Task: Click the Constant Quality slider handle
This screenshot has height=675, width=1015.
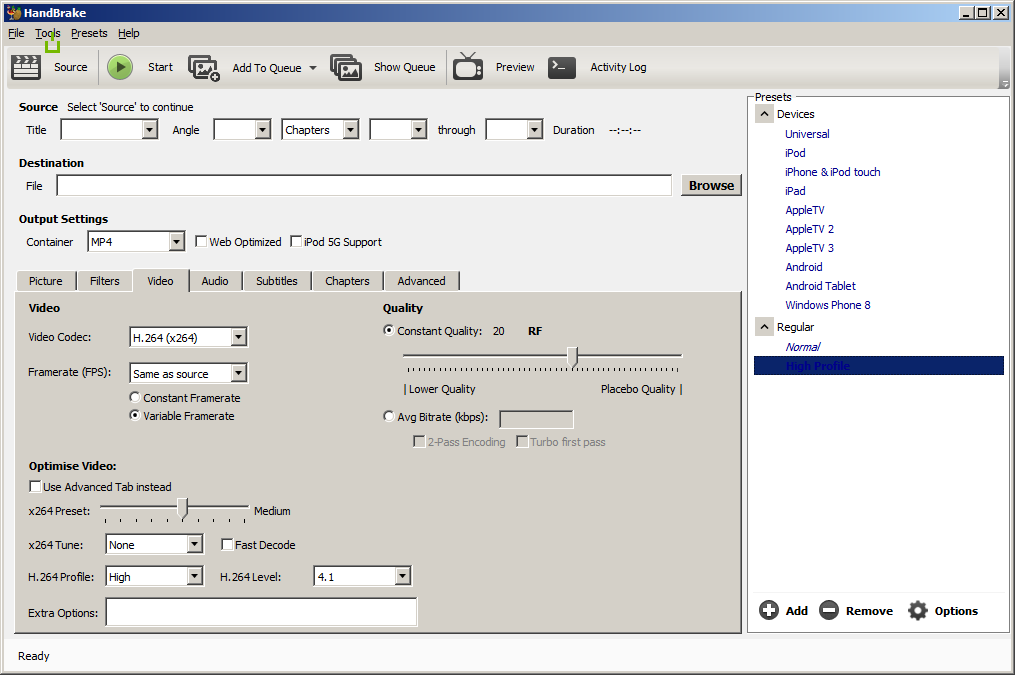Action: (x=573, y=357)
